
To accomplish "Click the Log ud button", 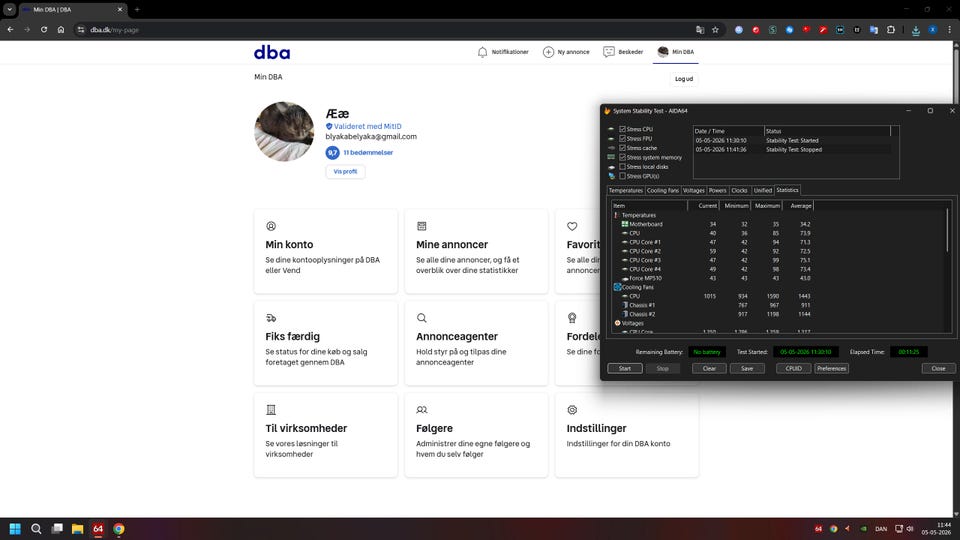I will [684, 79].
